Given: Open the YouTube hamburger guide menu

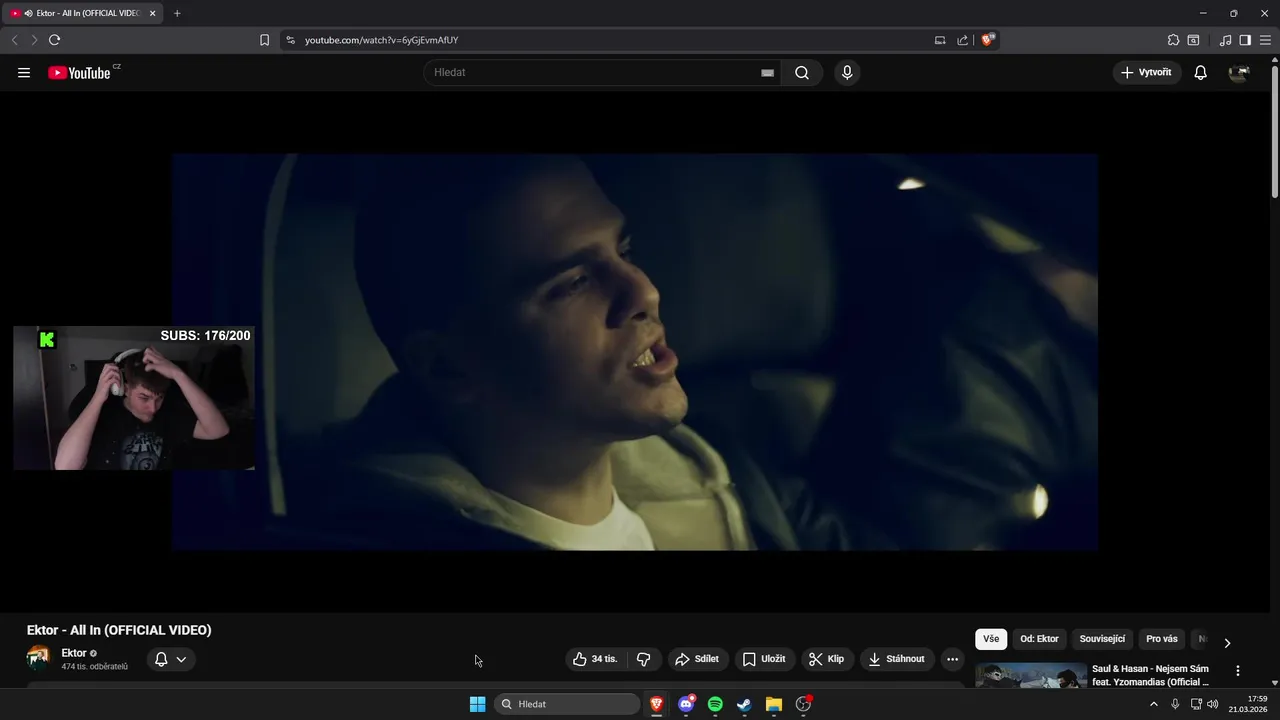Looking at the screenshot, I should pos(24,72).
